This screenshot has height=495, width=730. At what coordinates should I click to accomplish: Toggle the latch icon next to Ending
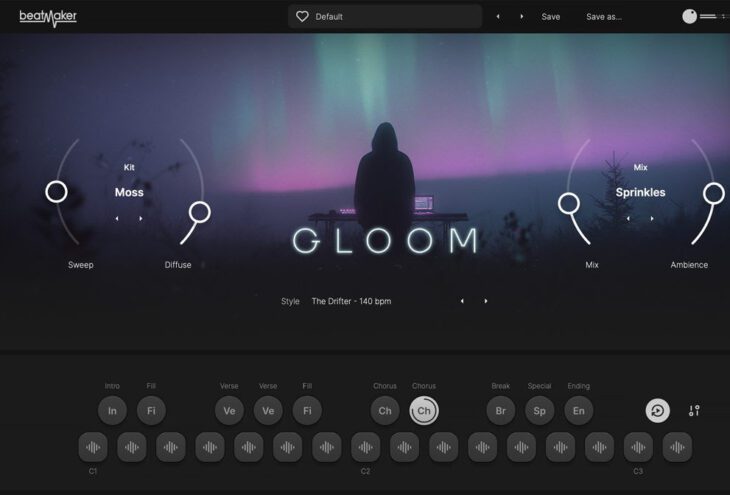click(657, 411)
